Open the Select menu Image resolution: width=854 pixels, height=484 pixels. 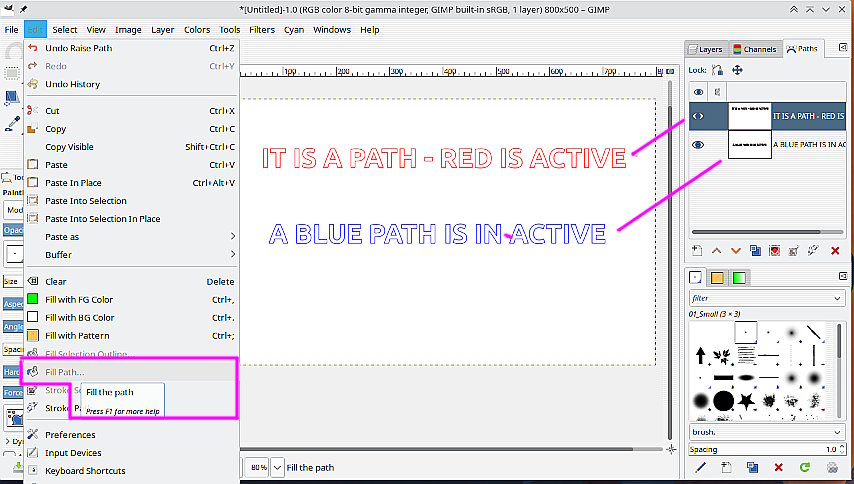coord(65,30)
